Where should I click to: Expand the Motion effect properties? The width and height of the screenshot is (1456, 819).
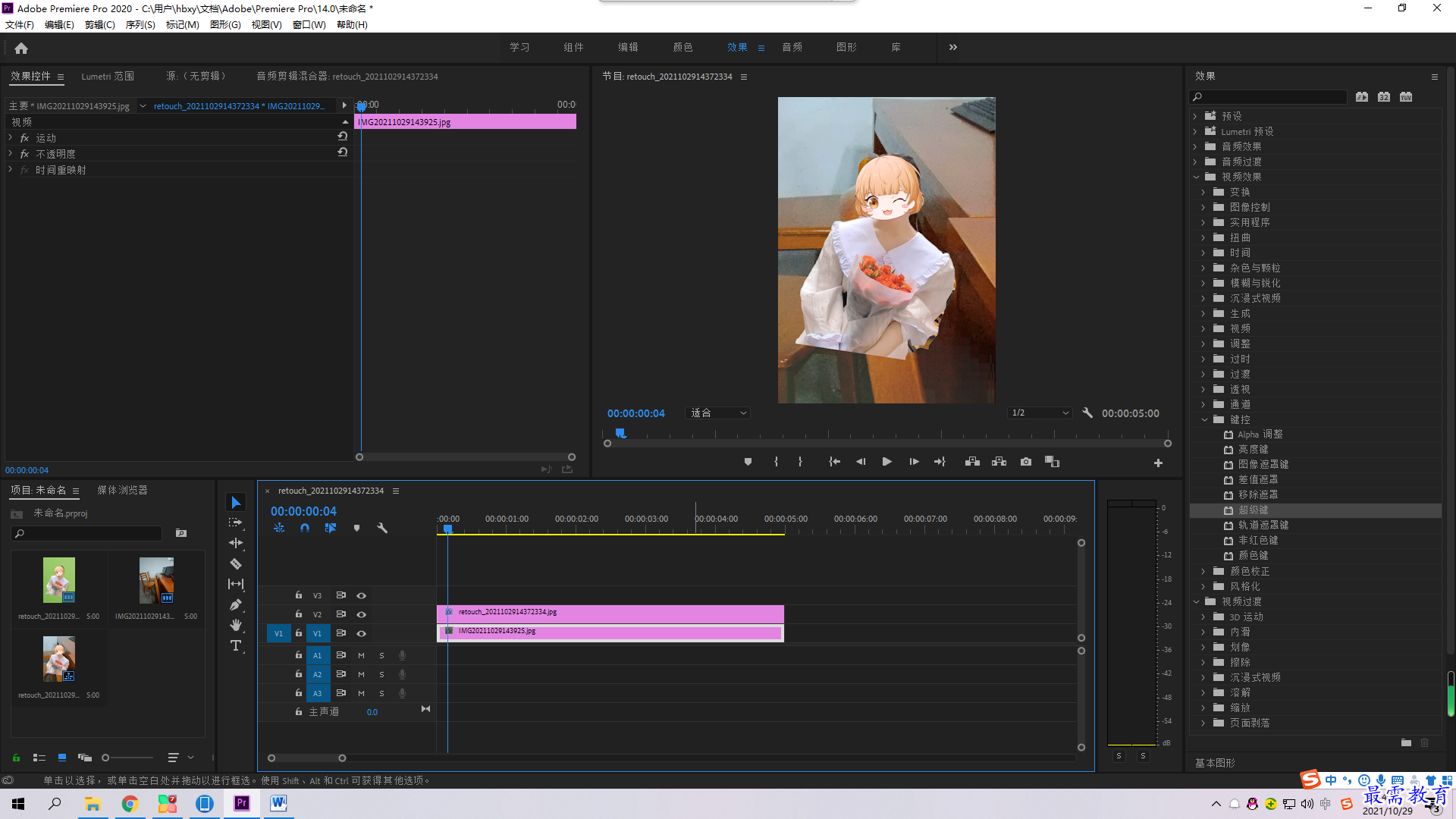coord(11,138)
